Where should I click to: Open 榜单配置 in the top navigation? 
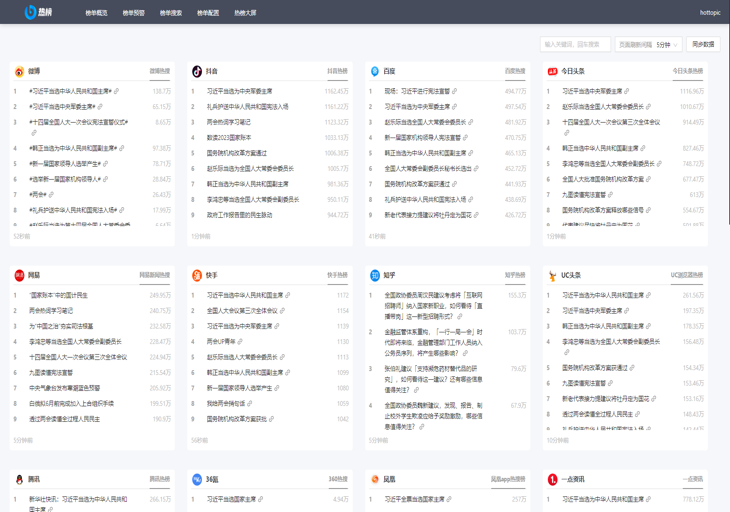tap(208, 13)
